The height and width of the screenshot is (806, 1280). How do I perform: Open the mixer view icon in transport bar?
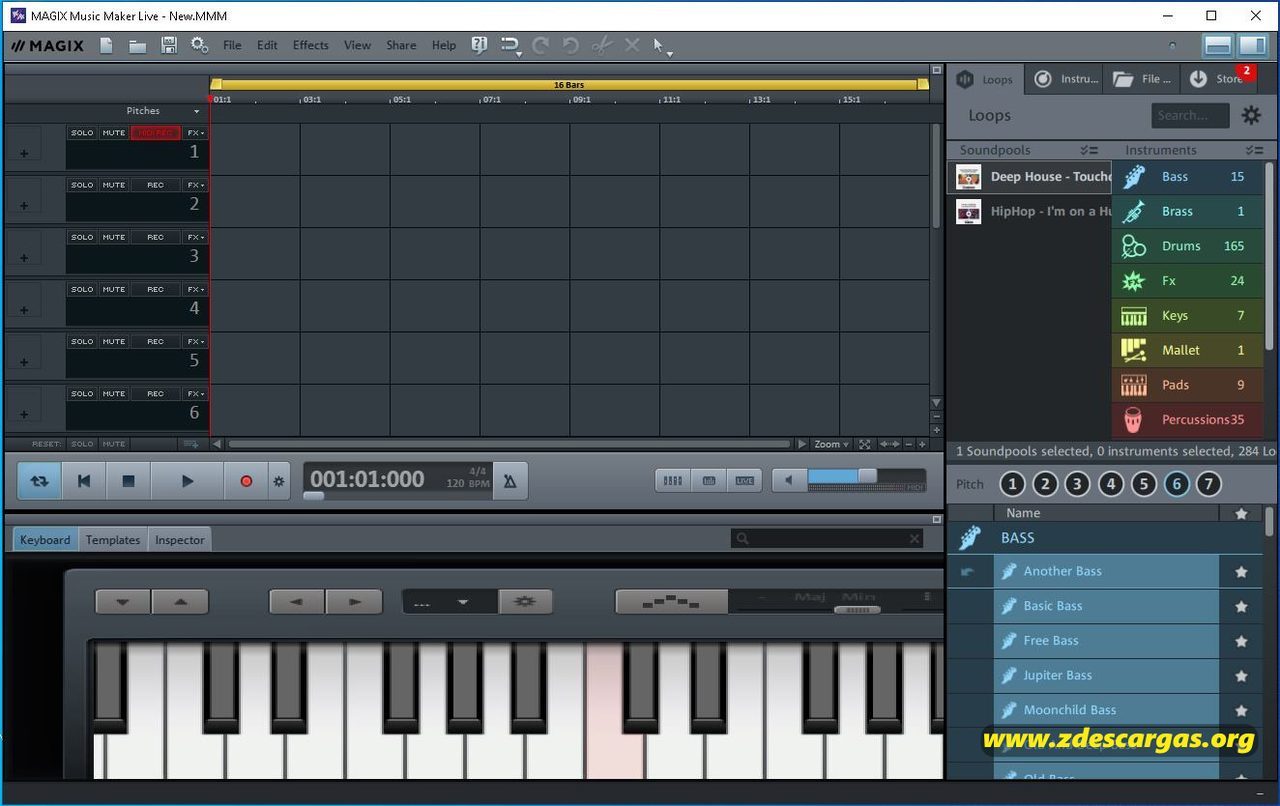click(x=673, y=481)
